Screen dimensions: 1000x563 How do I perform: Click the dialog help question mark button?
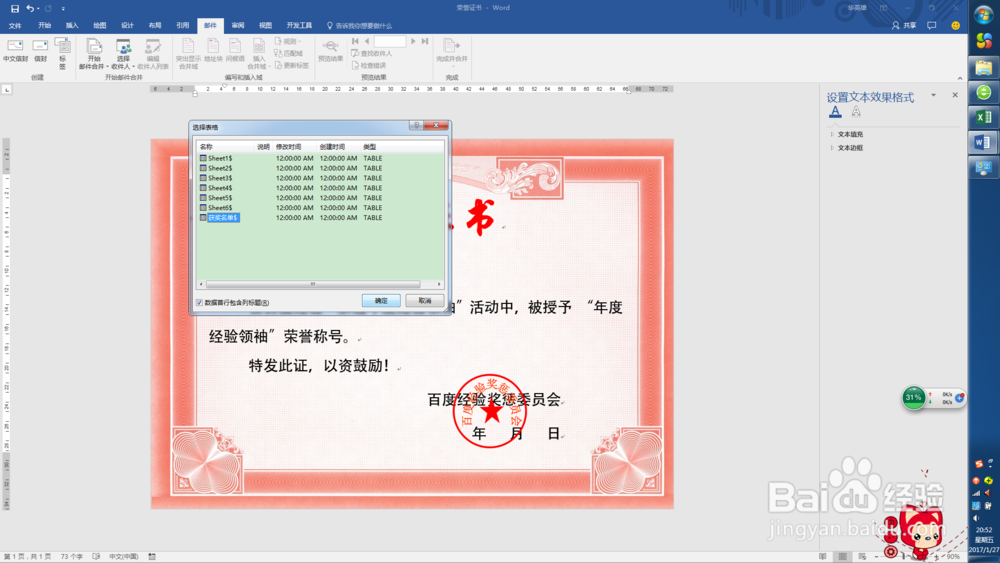416,126
